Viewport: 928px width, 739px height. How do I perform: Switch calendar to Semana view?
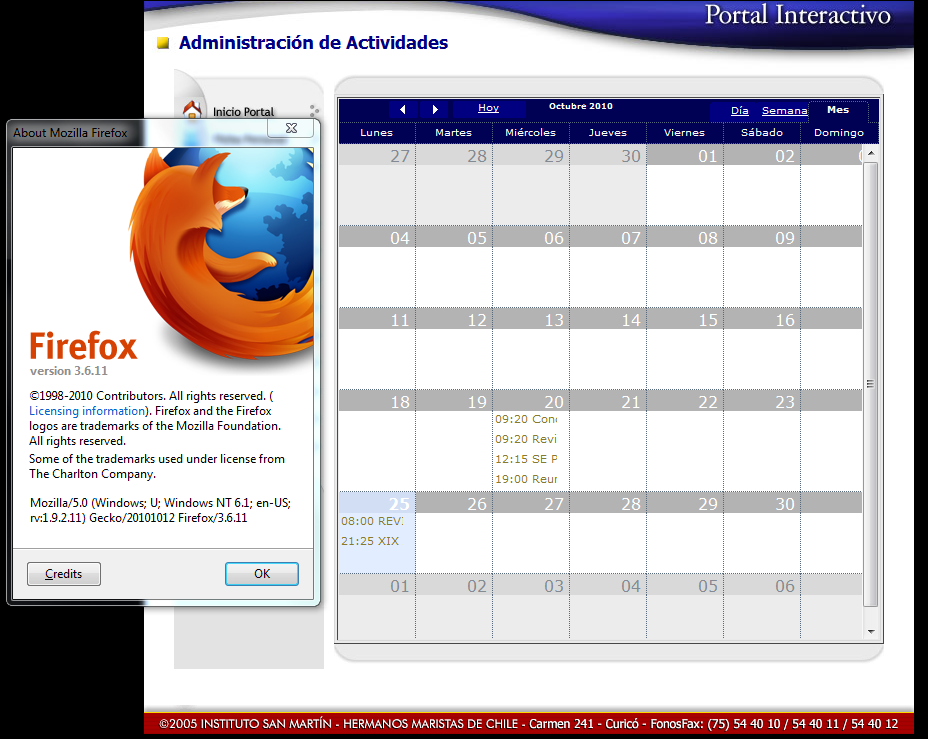click(x=785, y=111)
